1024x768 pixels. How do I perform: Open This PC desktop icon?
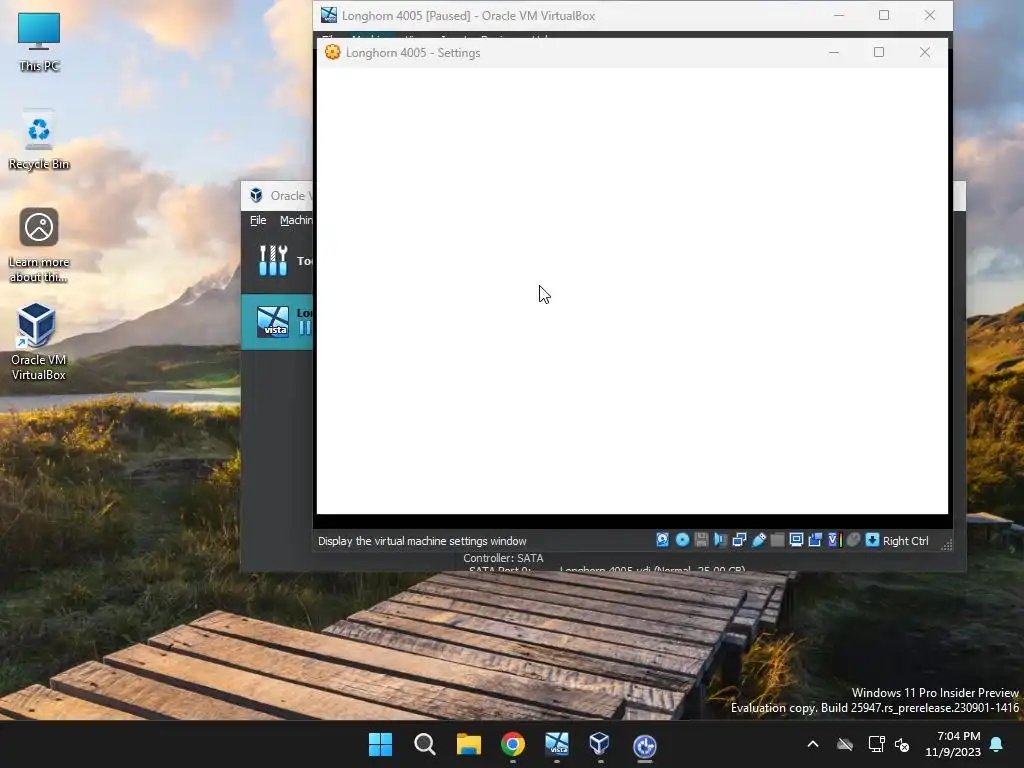(39, 42)
